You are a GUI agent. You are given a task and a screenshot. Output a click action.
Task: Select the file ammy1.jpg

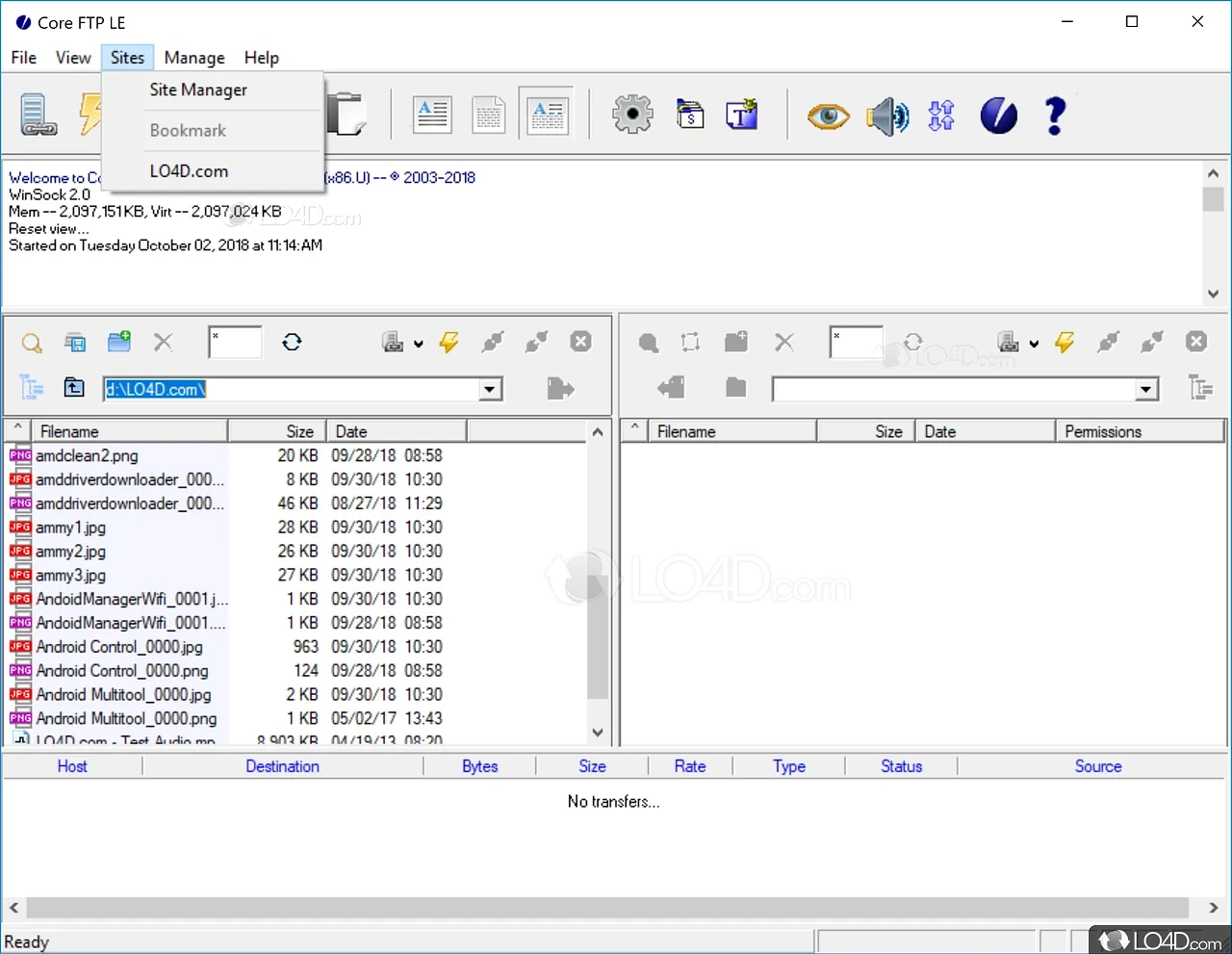click(71, 528)
